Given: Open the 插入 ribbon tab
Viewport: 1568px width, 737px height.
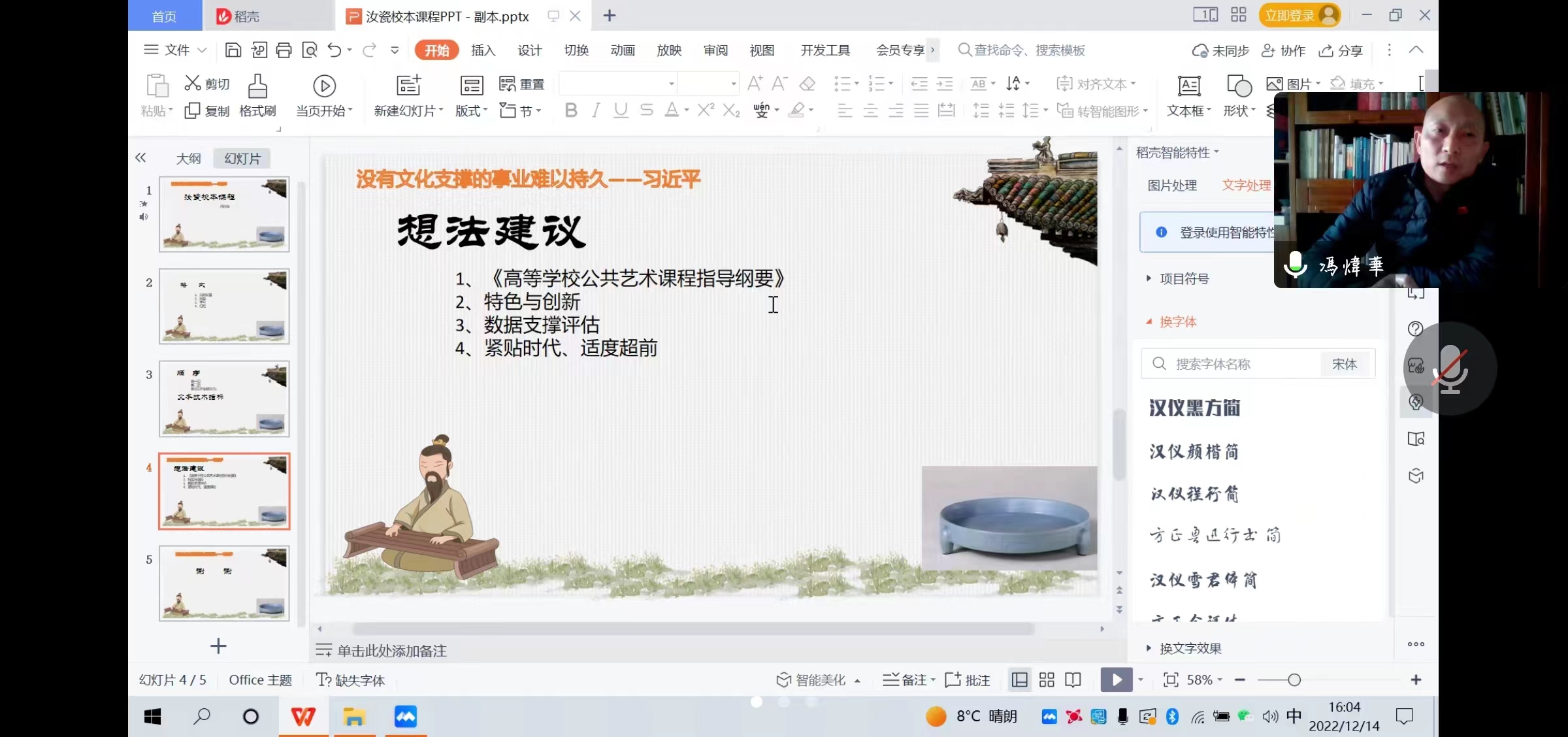Looking at the screenshot, I should coord(483,50).
